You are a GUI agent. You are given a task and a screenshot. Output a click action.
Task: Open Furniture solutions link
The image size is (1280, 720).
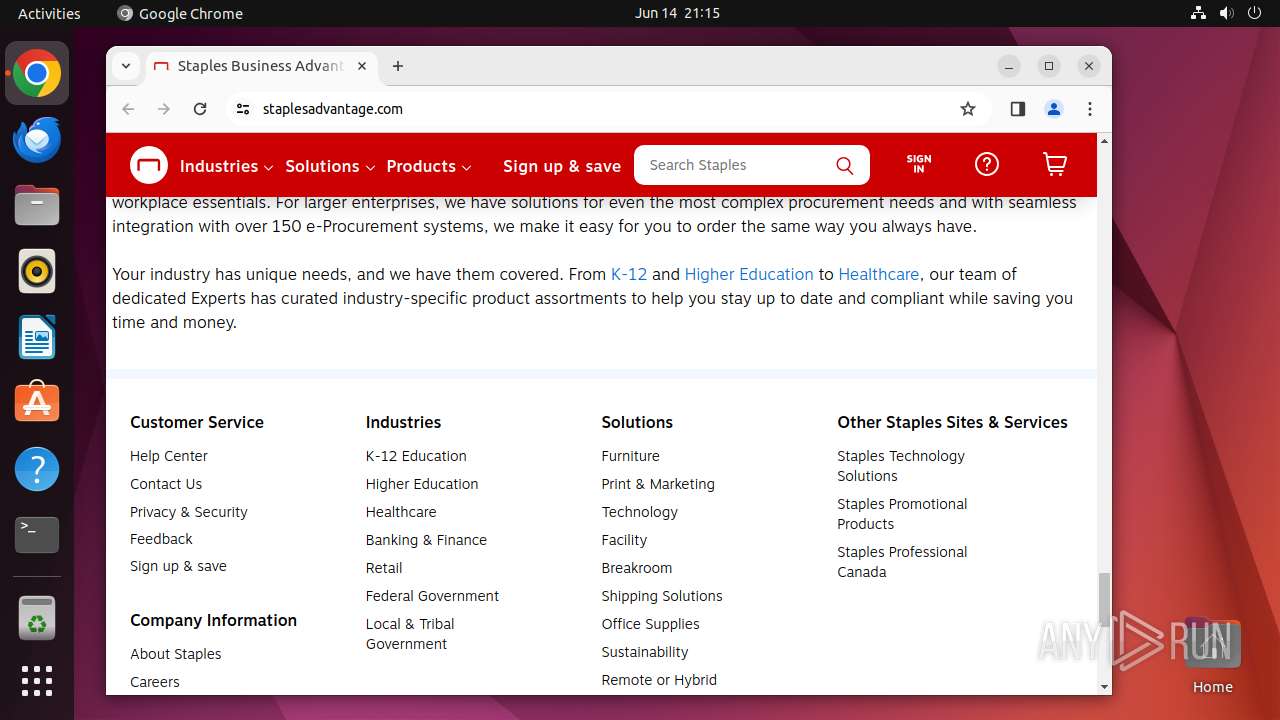point(631,456)
